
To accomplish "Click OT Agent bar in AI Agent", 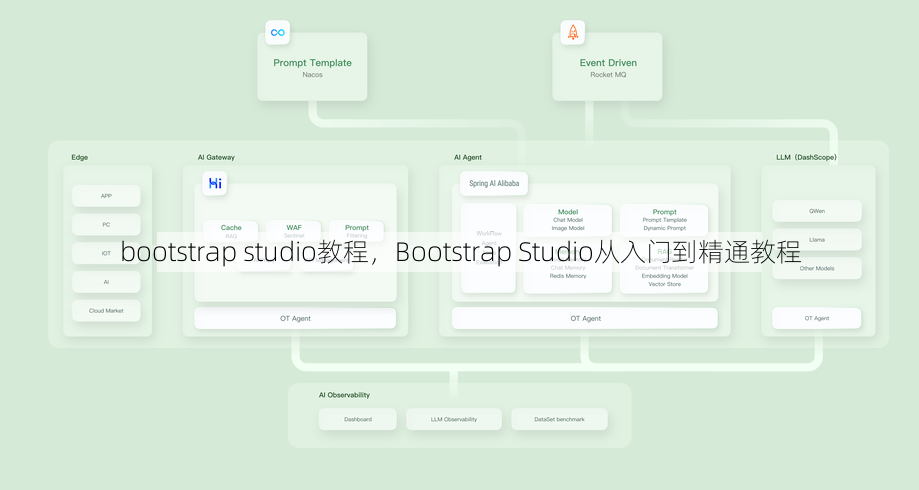I will coord(585,318).
